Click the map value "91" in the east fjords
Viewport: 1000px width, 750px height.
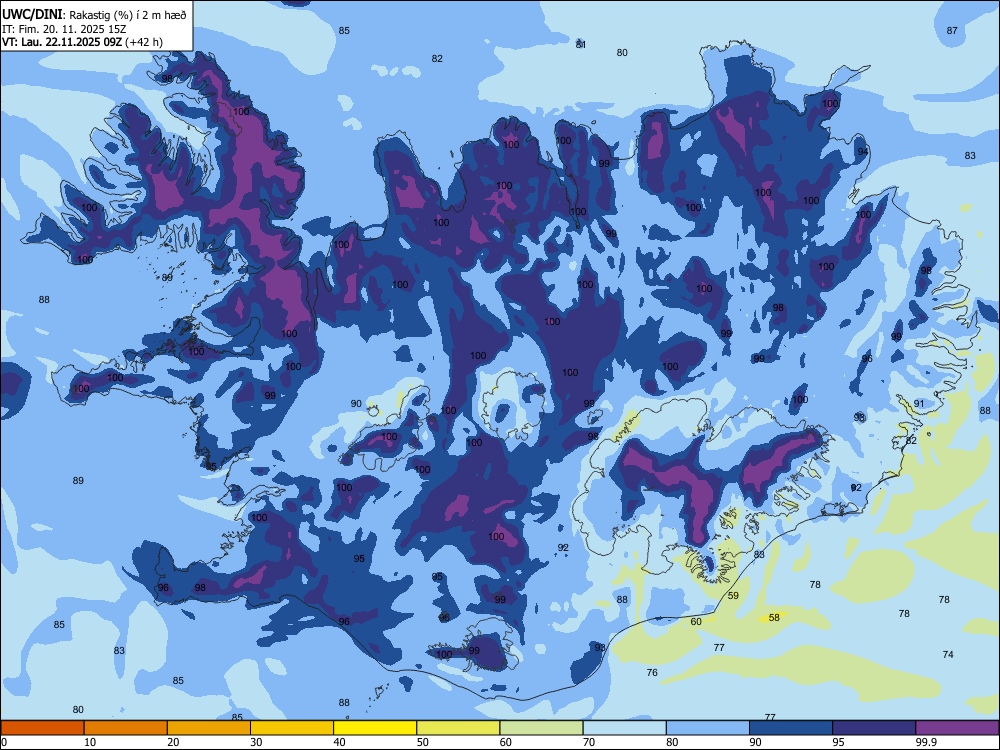tap(919, 404)
